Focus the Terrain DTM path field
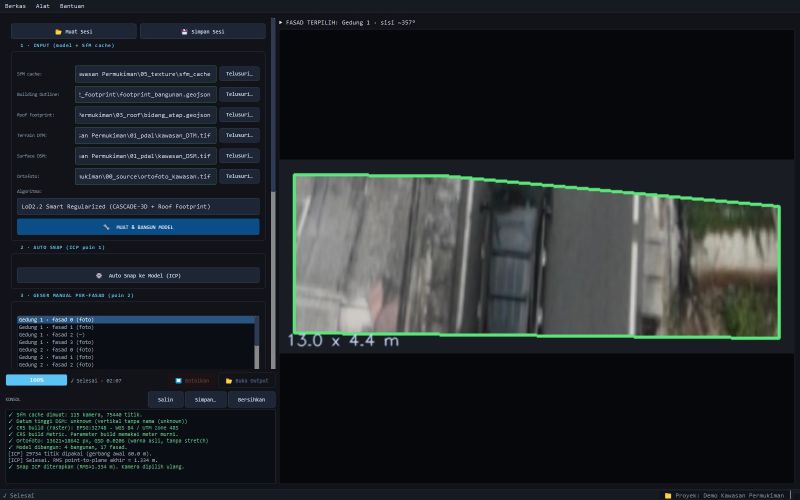 click(x=145, y=135)
